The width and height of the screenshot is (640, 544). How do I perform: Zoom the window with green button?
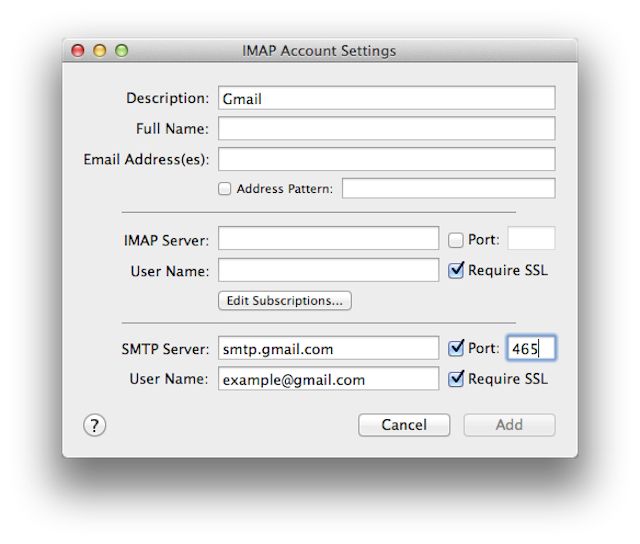122,51
